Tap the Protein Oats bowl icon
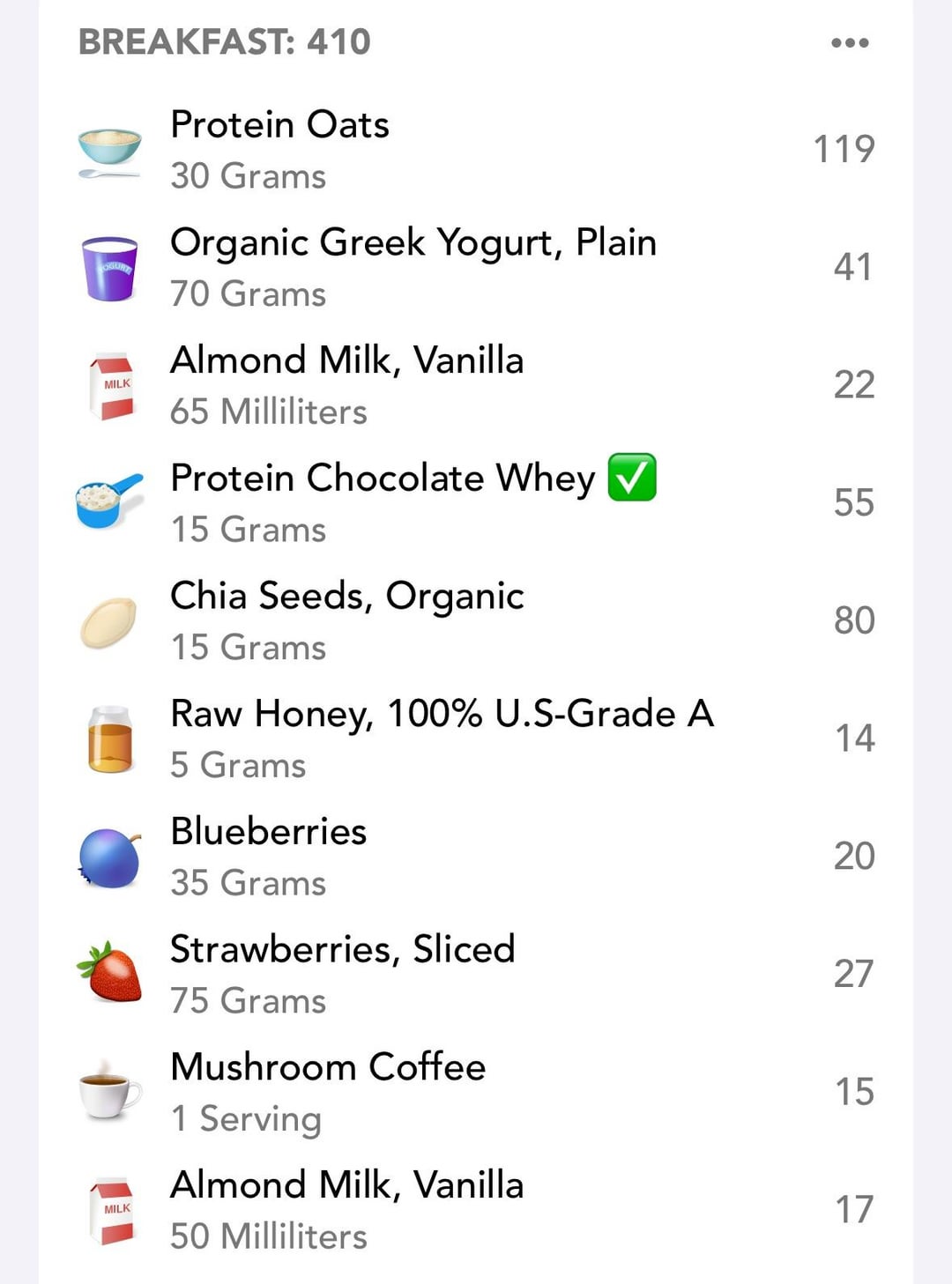 coord(109,152)
